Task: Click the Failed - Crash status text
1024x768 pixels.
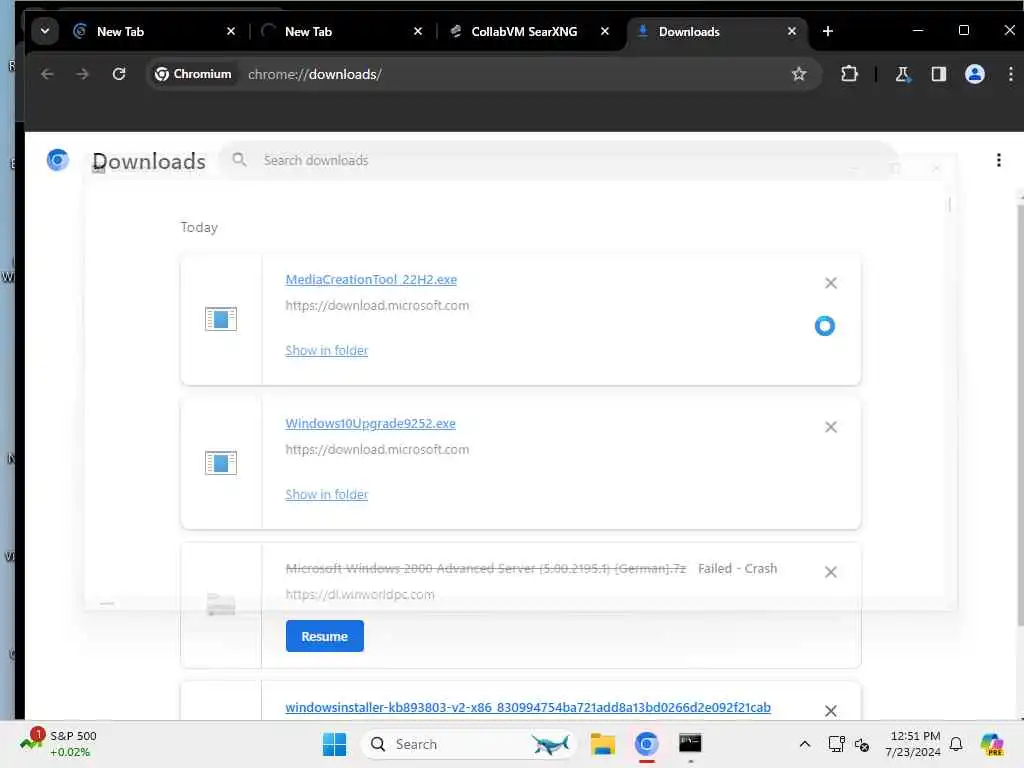Action: [737, 568]
